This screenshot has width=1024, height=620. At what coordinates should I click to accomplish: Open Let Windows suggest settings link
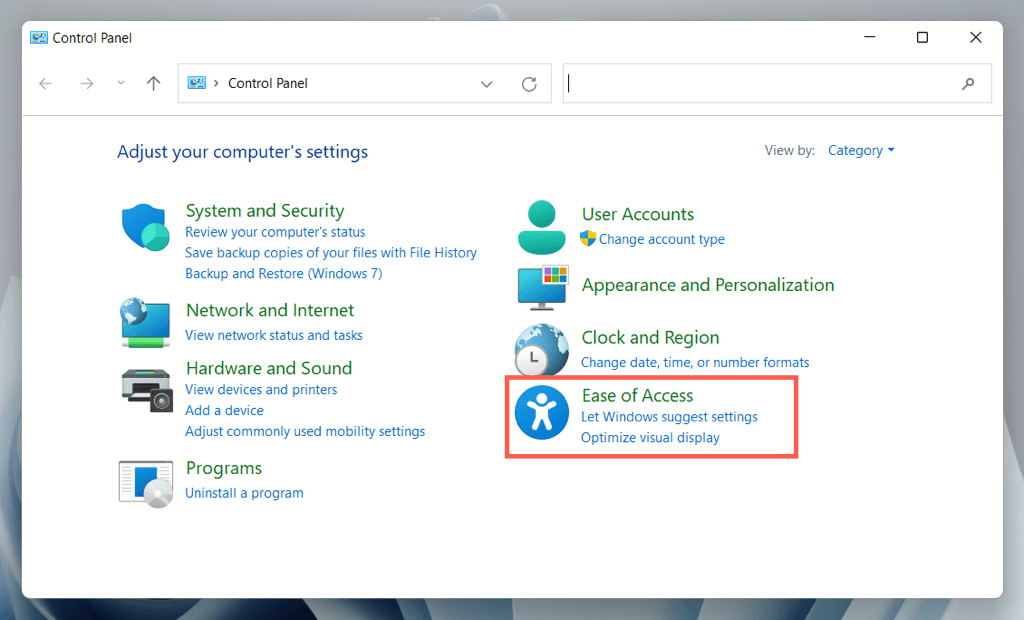(x=669, y=416)
